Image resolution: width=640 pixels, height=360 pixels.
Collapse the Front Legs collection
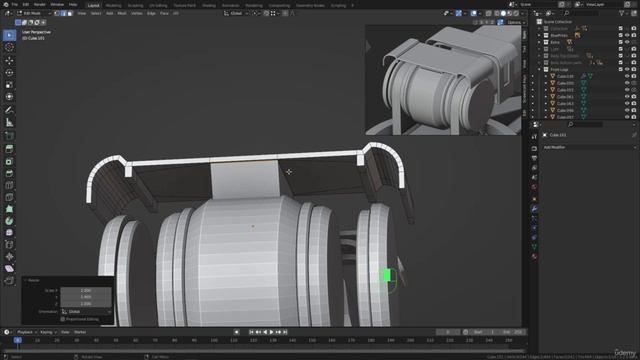(539, 69)
